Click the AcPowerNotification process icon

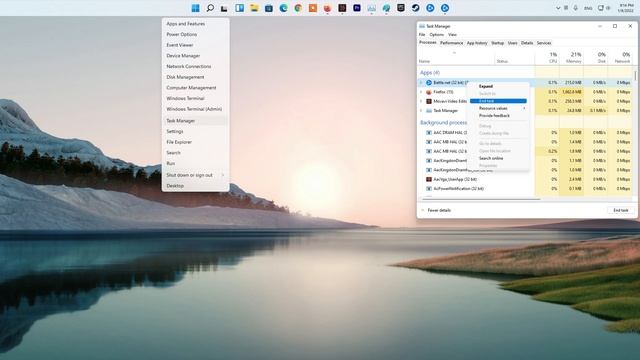coord(429,189)
